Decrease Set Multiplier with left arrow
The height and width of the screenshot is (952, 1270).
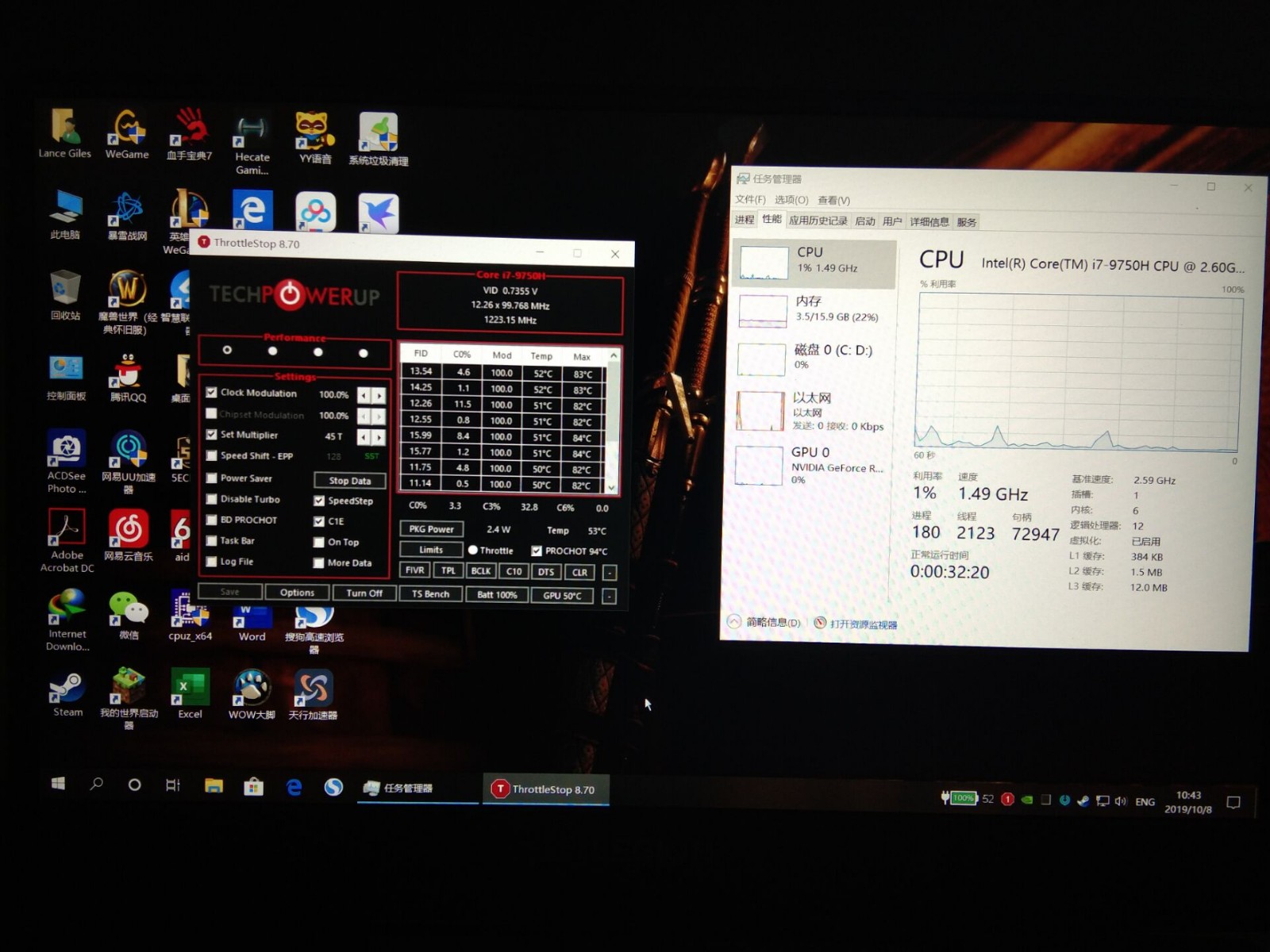pyautogui.click(x=364, y=436)
